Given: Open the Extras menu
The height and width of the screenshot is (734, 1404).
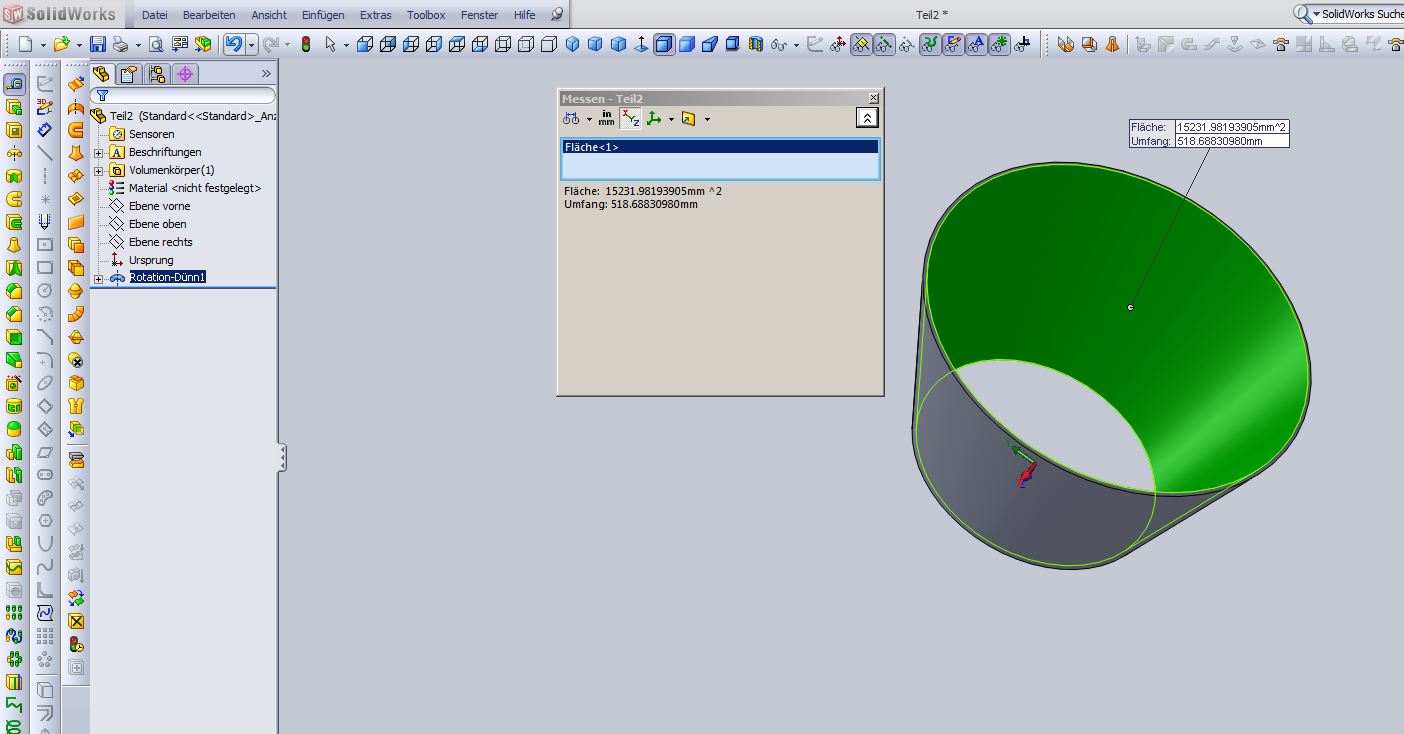Looking at the screenshot, I should pyautogui.click(x=375, y=15).
